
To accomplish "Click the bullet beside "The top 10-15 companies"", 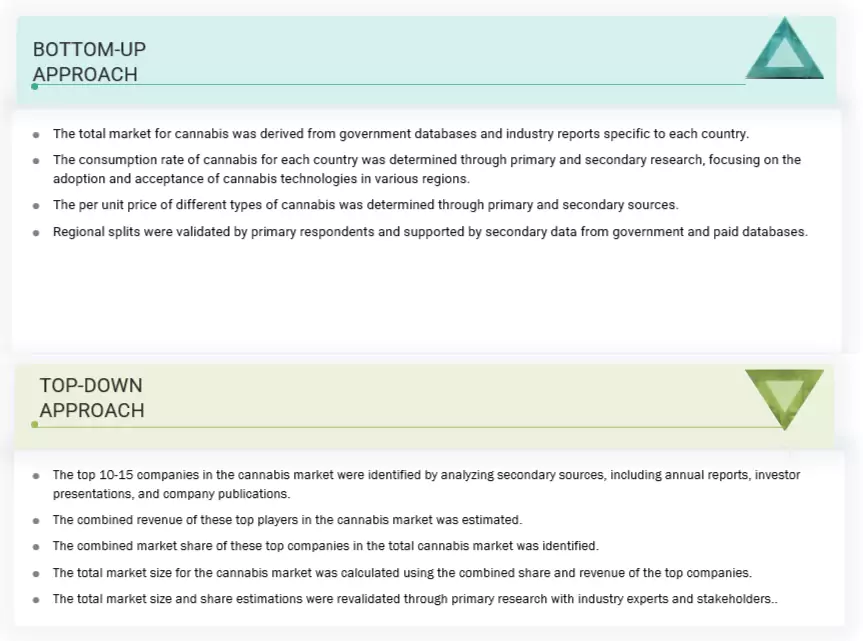I will [37, 476].
